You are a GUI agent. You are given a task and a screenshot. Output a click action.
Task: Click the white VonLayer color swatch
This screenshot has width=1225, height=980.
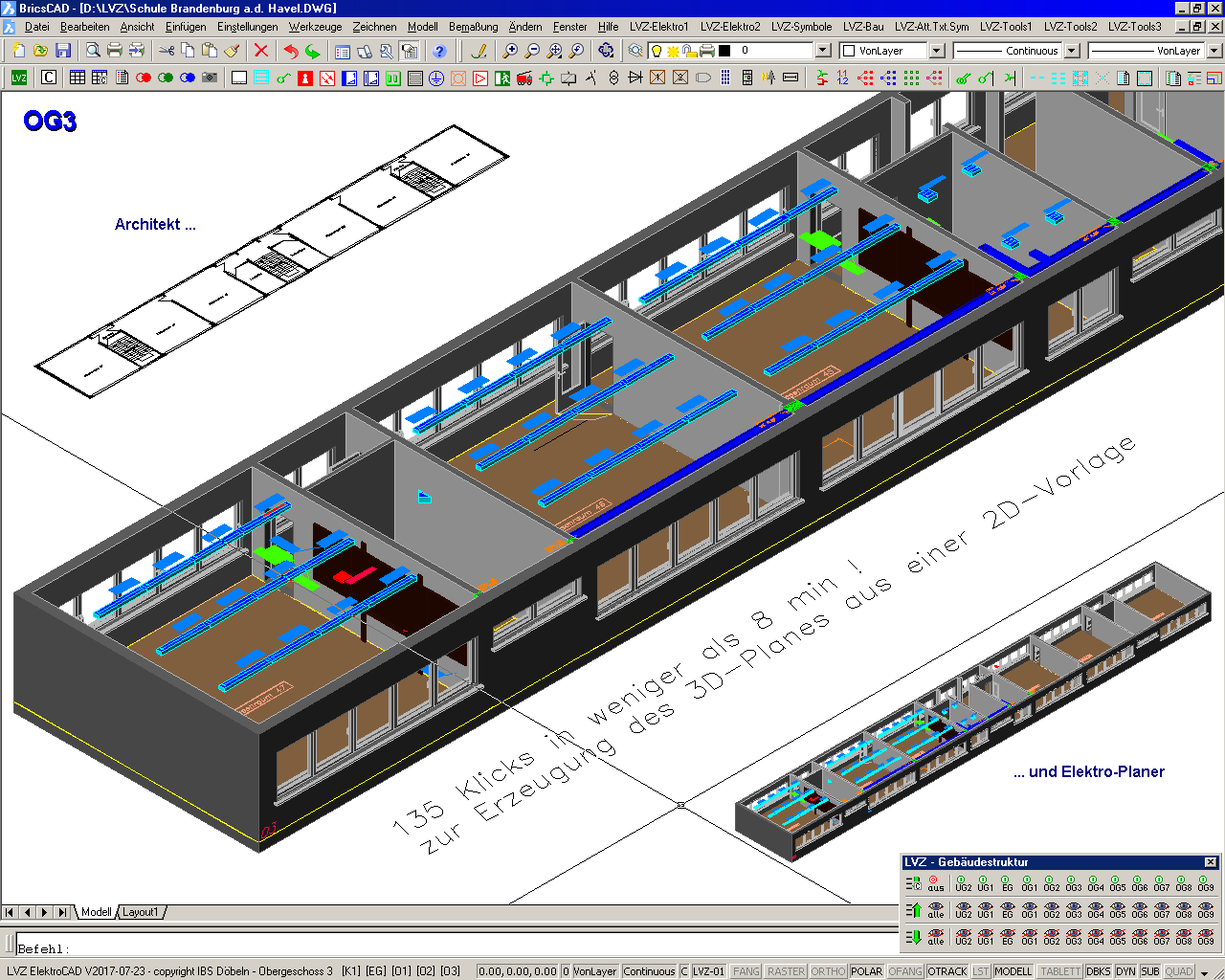tap(848, 51)
